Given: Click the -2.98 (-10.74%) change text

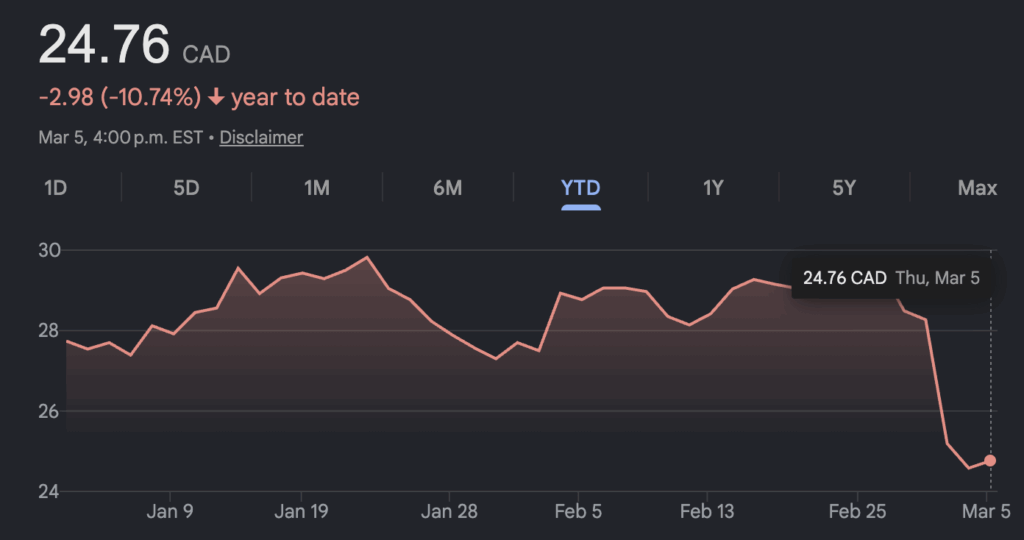Looking at the screenshot, I should pos(120,98).
